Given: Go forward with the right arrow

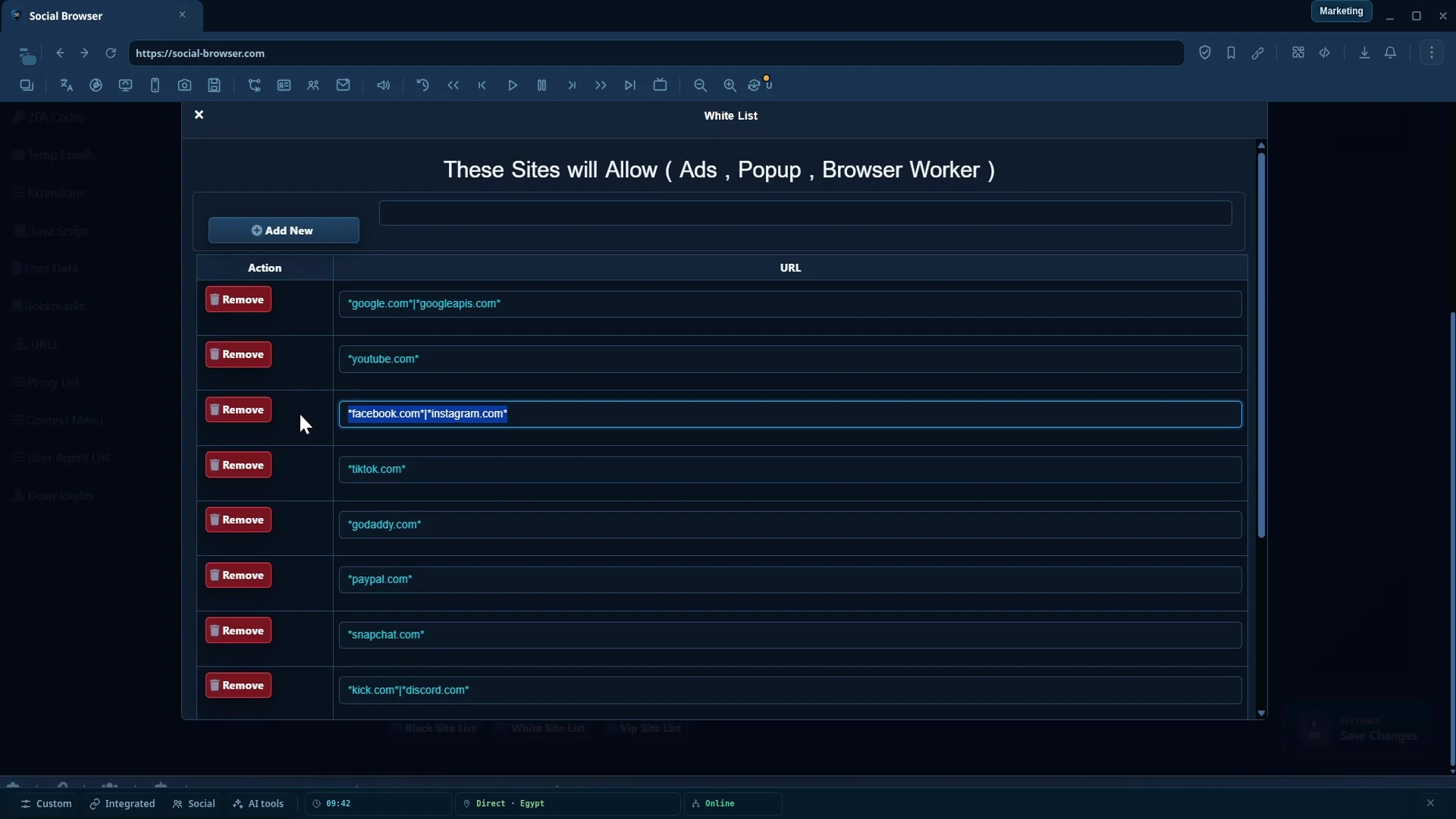Looking at the screenshot, I should [84, 53].
